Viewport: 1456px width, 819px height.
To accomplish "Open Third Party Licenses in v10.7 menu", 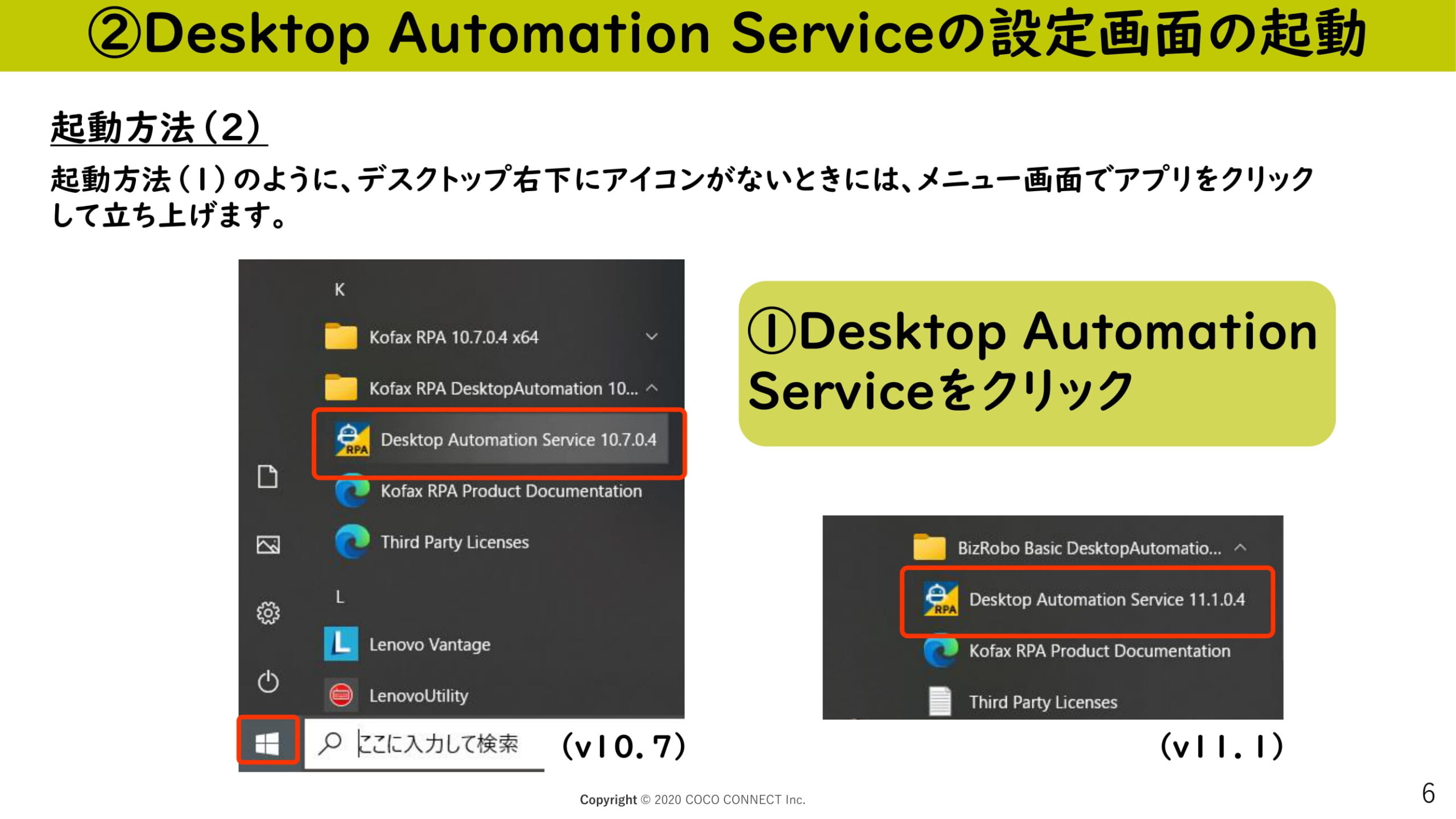I will tap(454, 542).
